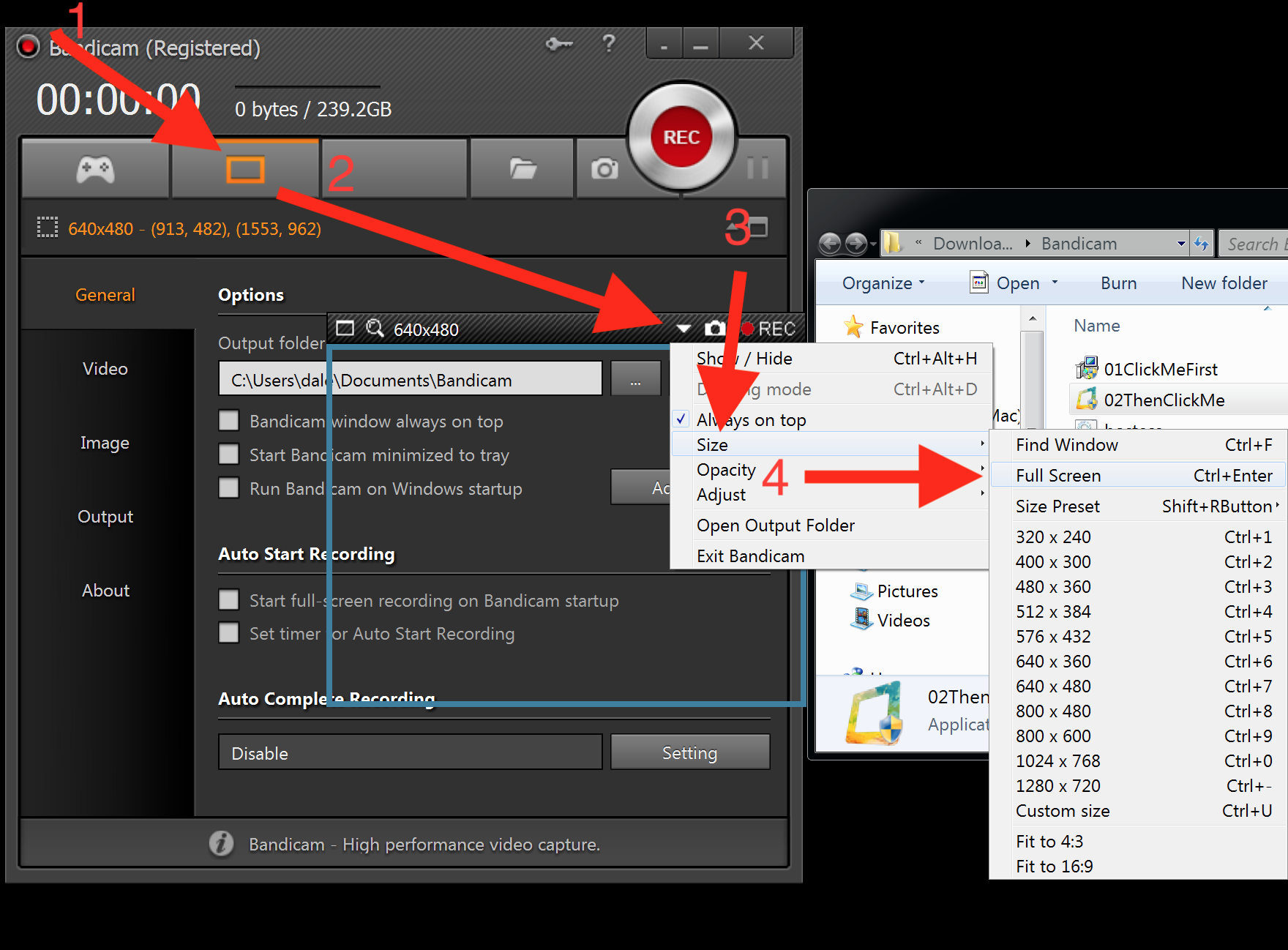Choose Open Output Folder menu item
Screen dimensions: 1288x950
(x=829, y=526)
